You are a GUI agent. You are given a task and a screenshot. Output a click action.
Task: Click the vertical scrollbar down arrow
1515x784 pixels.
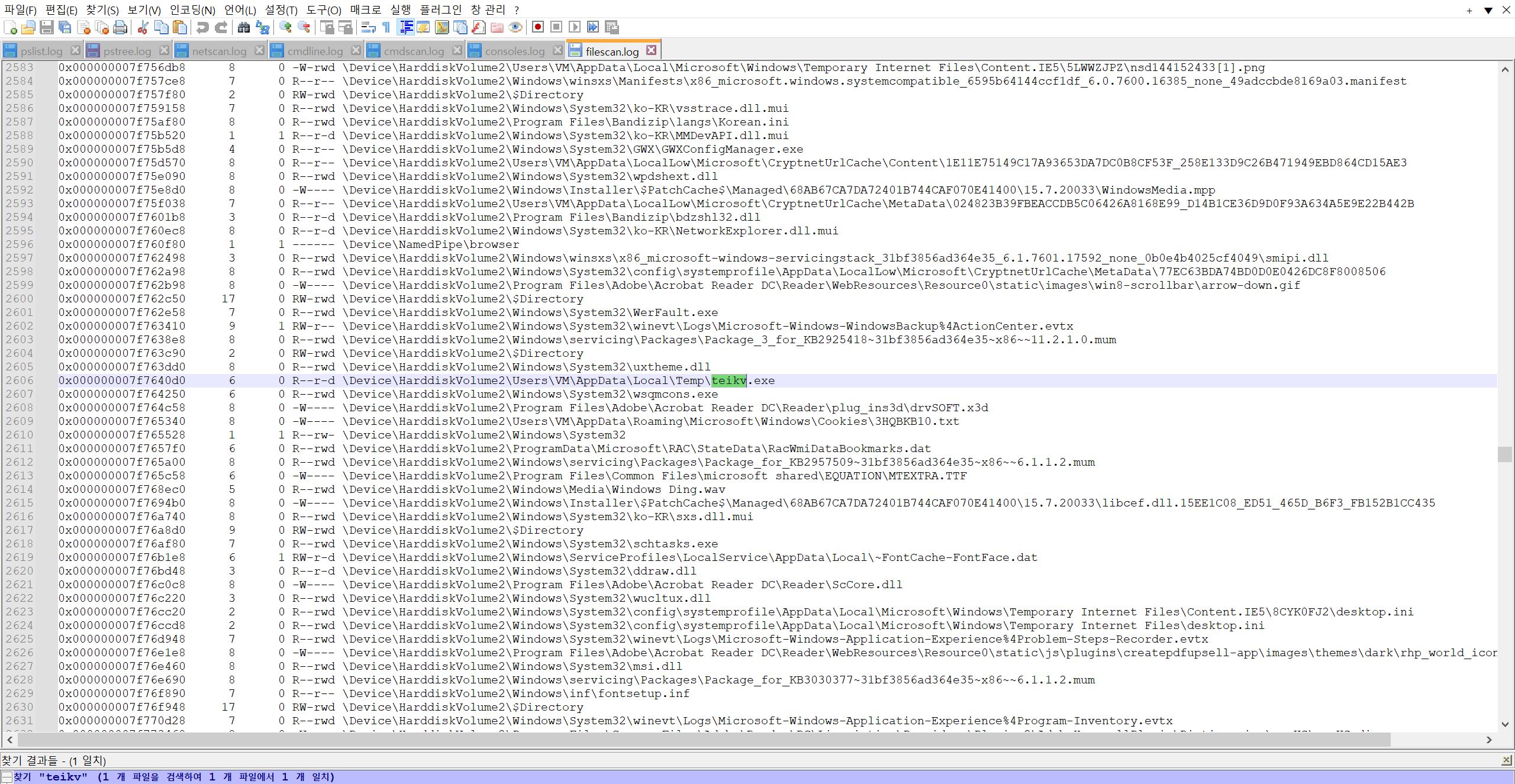click(1505, 724)
